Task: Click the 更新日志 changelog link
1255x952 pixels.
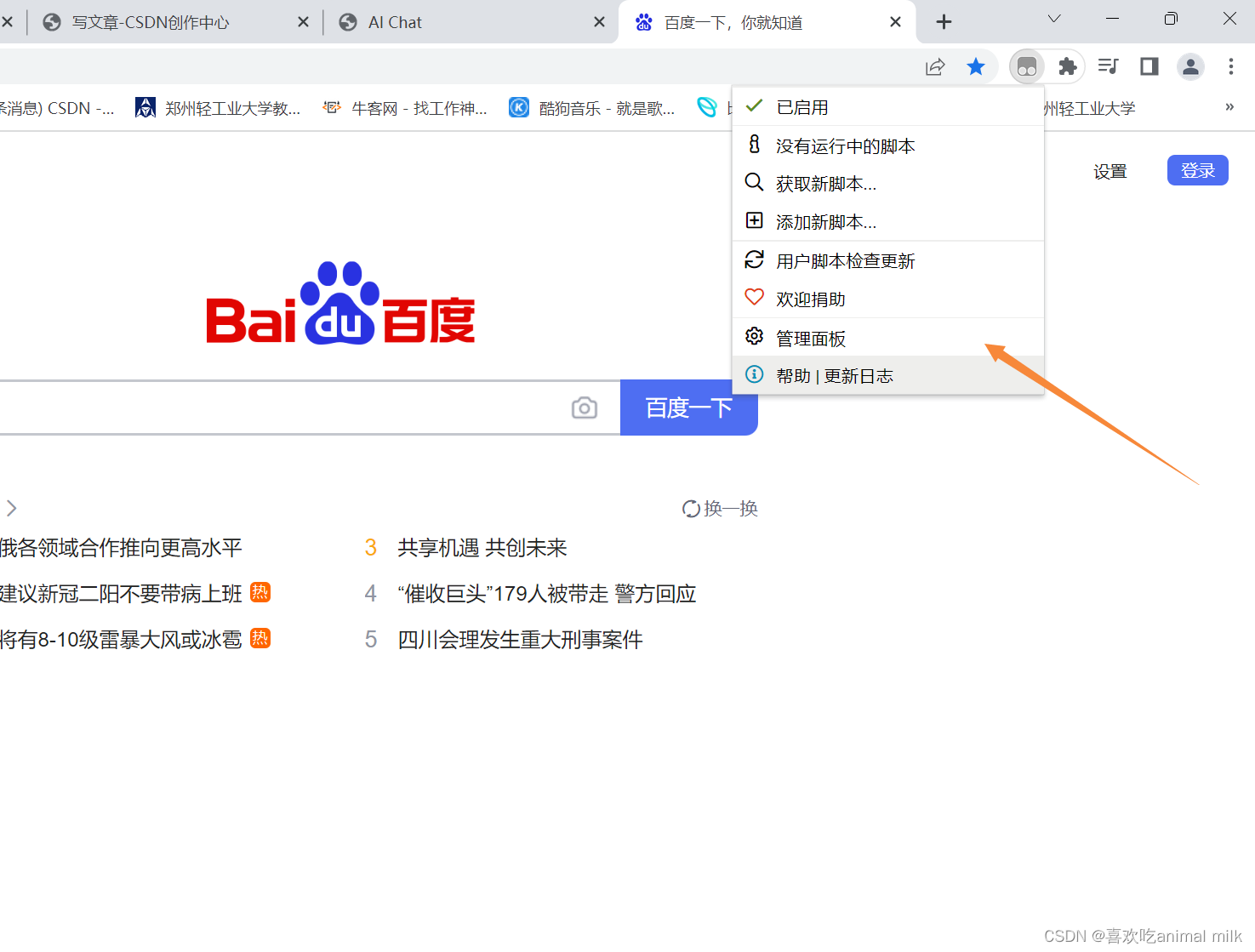Action: 859,376
